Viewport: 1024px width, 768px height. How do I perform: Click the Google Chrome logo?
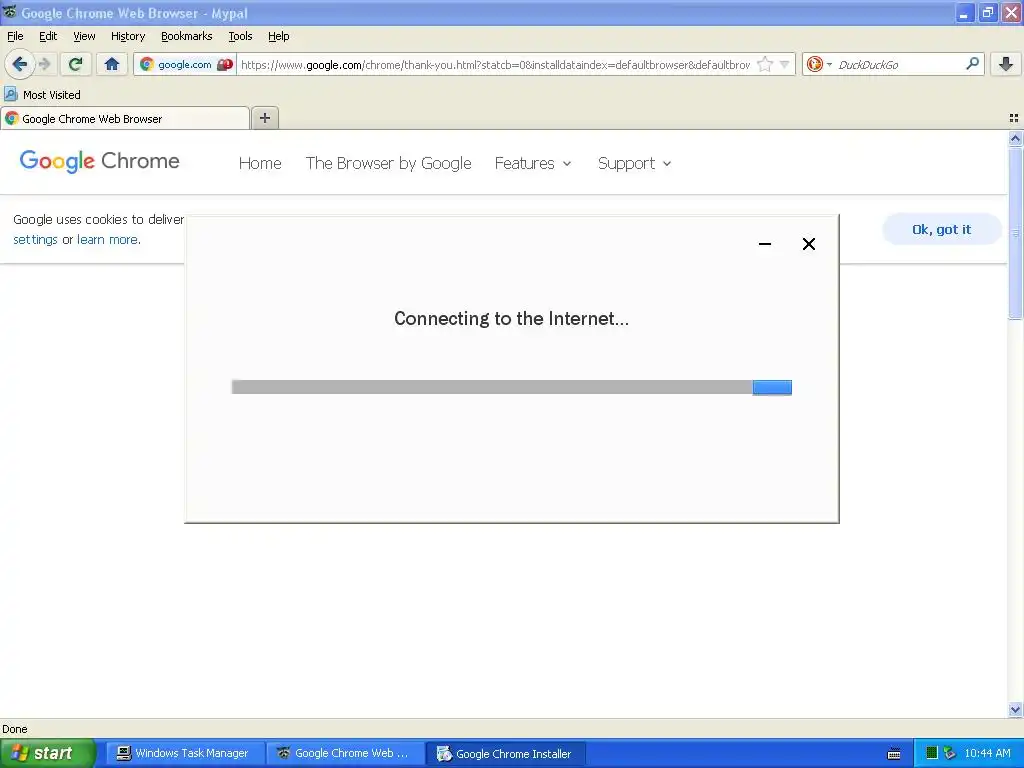tap(99, 161)
